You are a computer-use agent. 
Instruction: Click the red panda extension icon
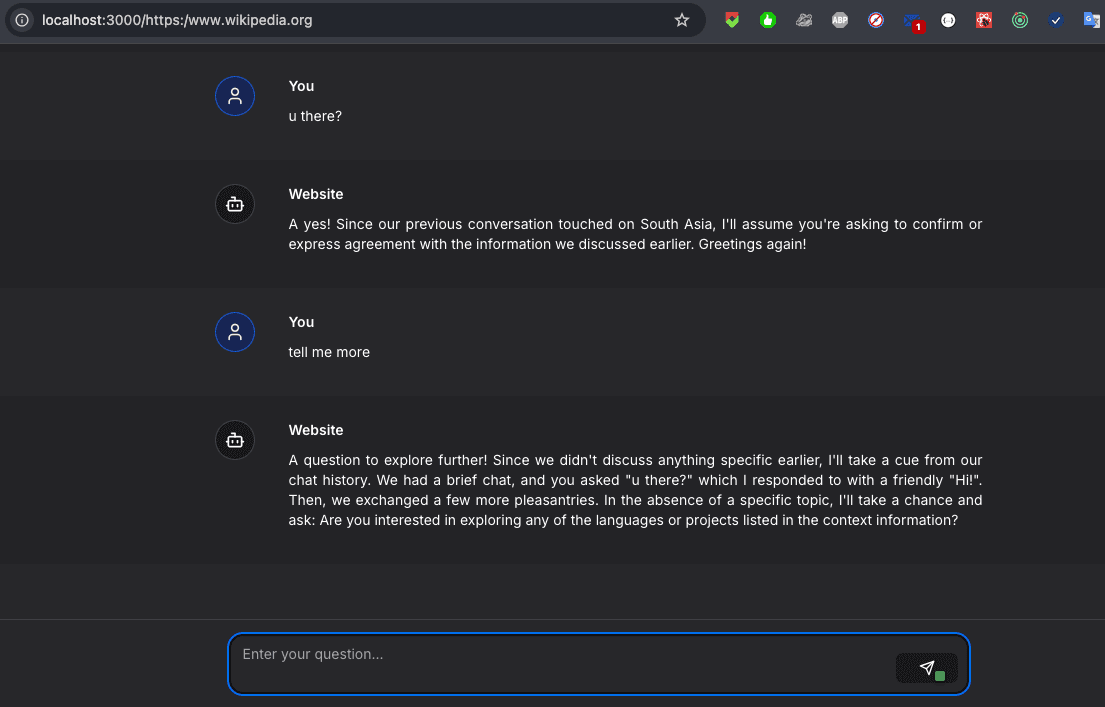click(x=983, y=19)
